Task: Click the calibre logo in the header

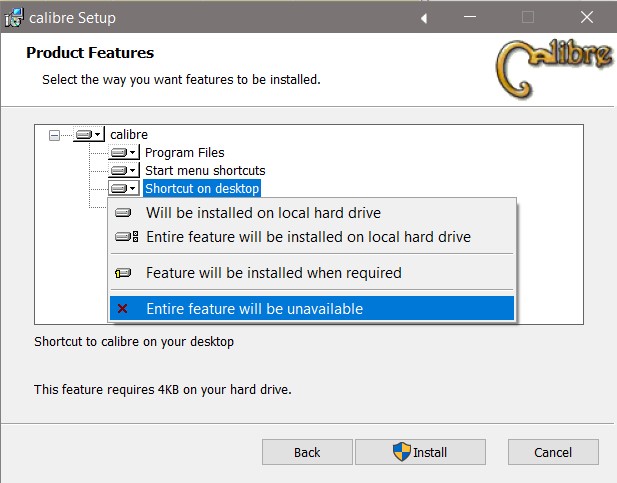Action: [x=554, y=68]
